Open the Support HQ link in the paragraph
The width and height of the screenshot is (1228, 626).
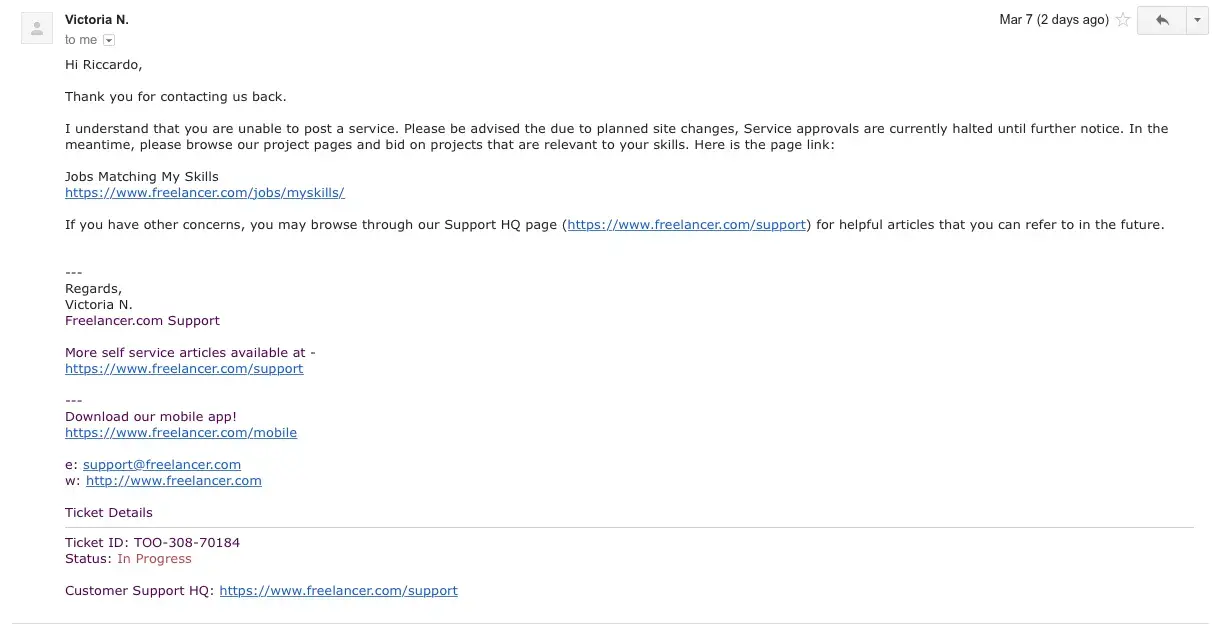click(x=686, y=225)
